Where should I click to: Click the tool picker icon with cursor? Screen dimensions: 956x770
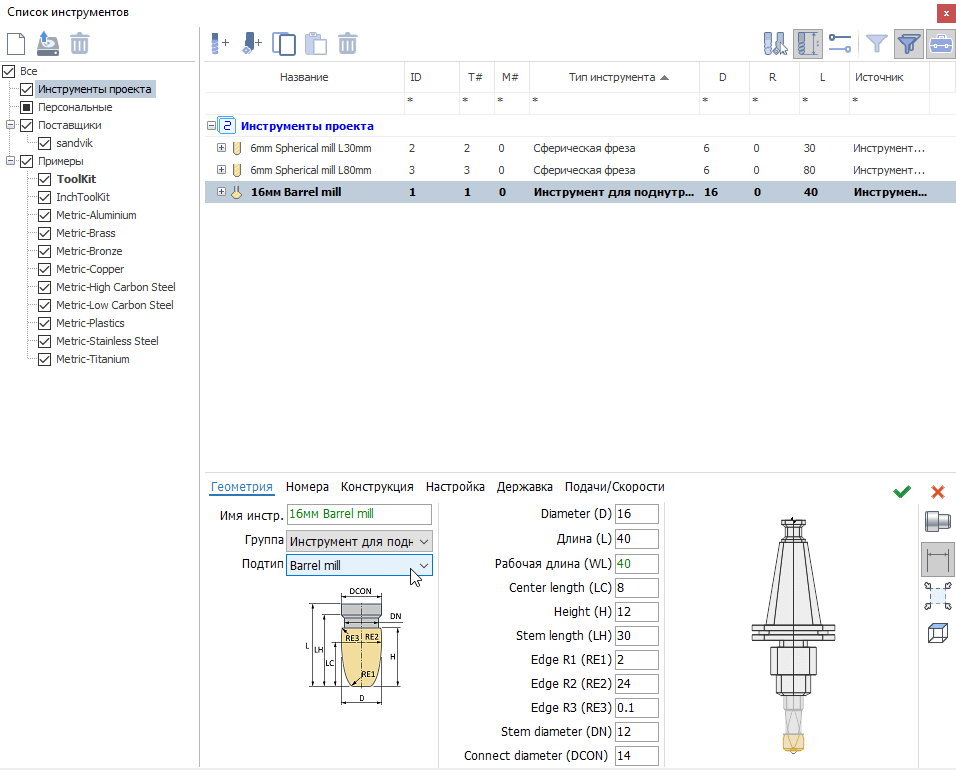(776, 44)
